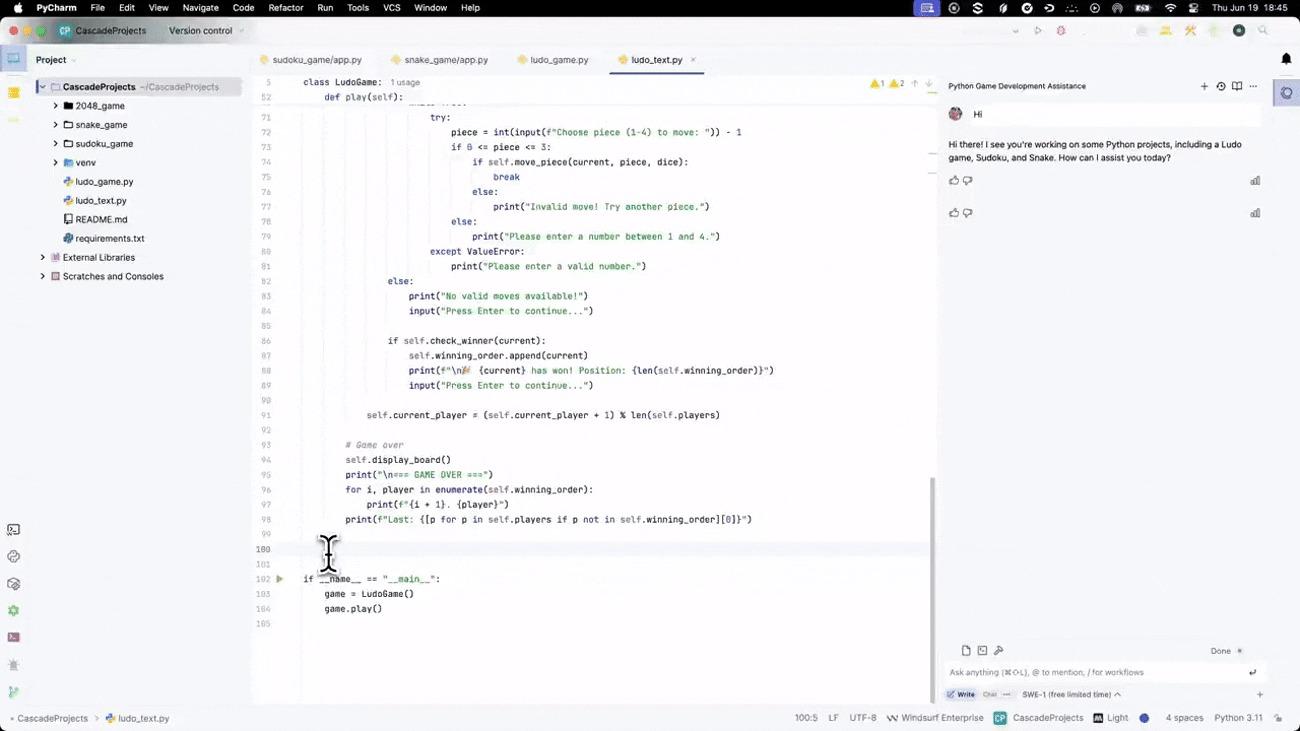Screen dimensions: 1300x731
Task: Click thumbs up on the assistant's greeting
Action: 954,181
